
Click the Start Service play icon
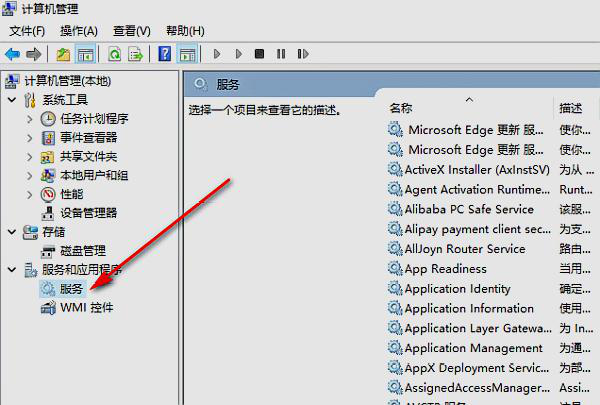[217, 54]
